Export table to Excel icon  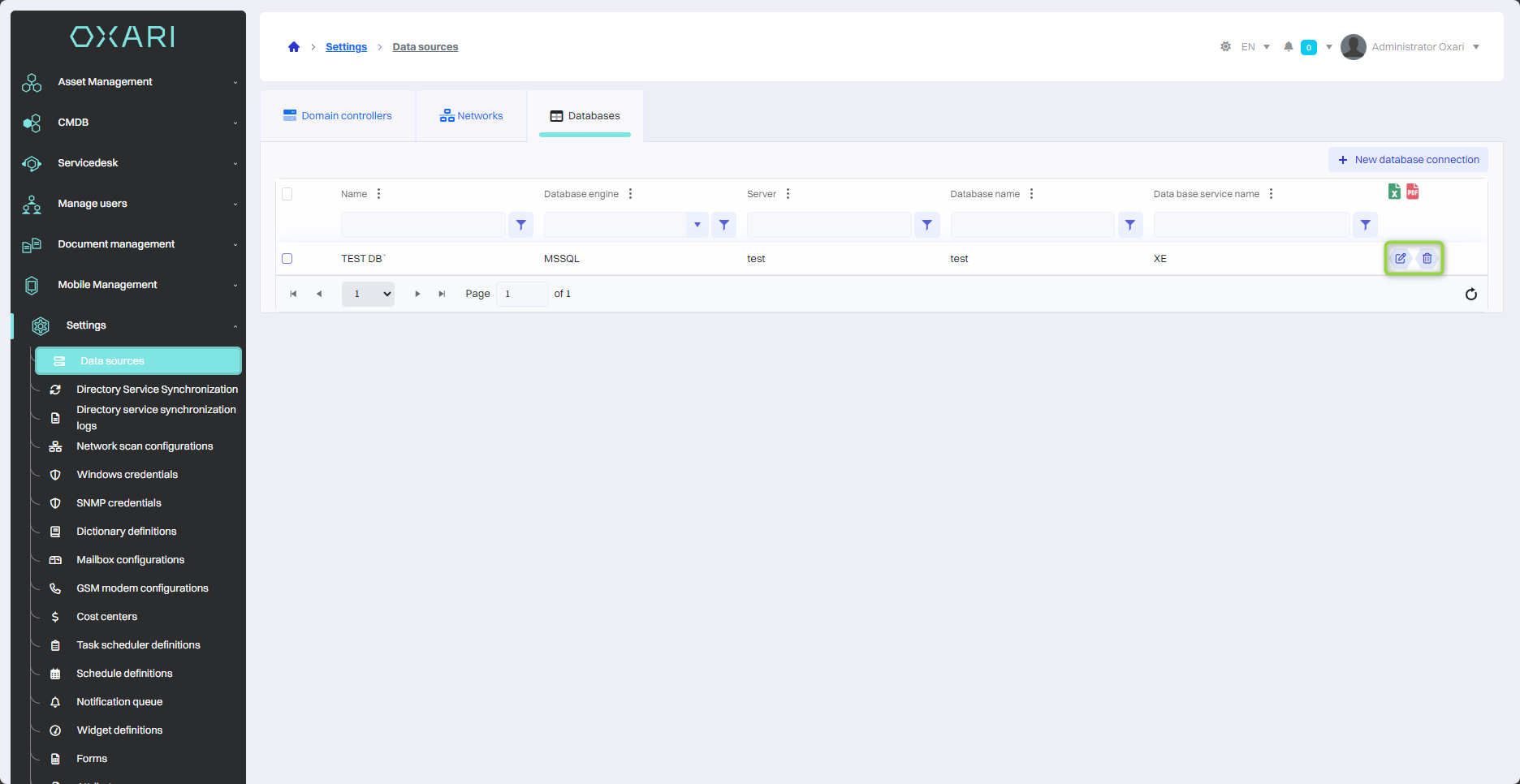(1394, 192)
